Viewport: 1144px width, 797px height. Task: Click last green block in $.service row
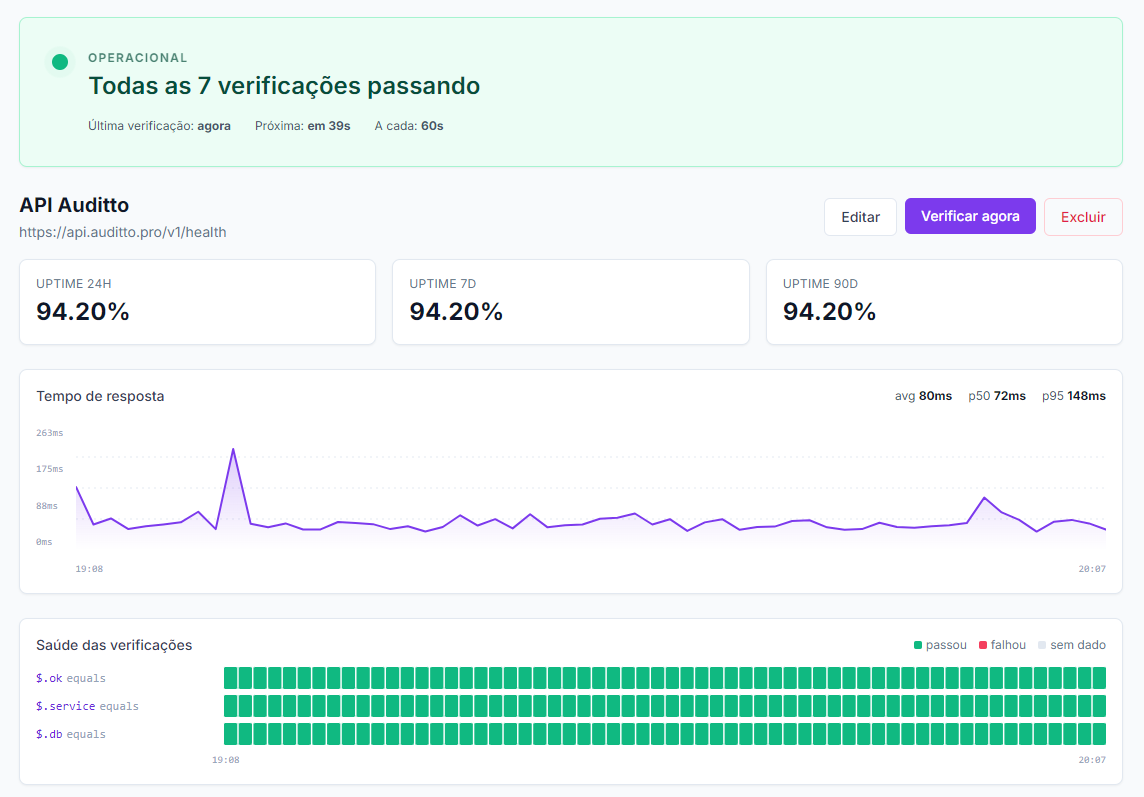1099,706
